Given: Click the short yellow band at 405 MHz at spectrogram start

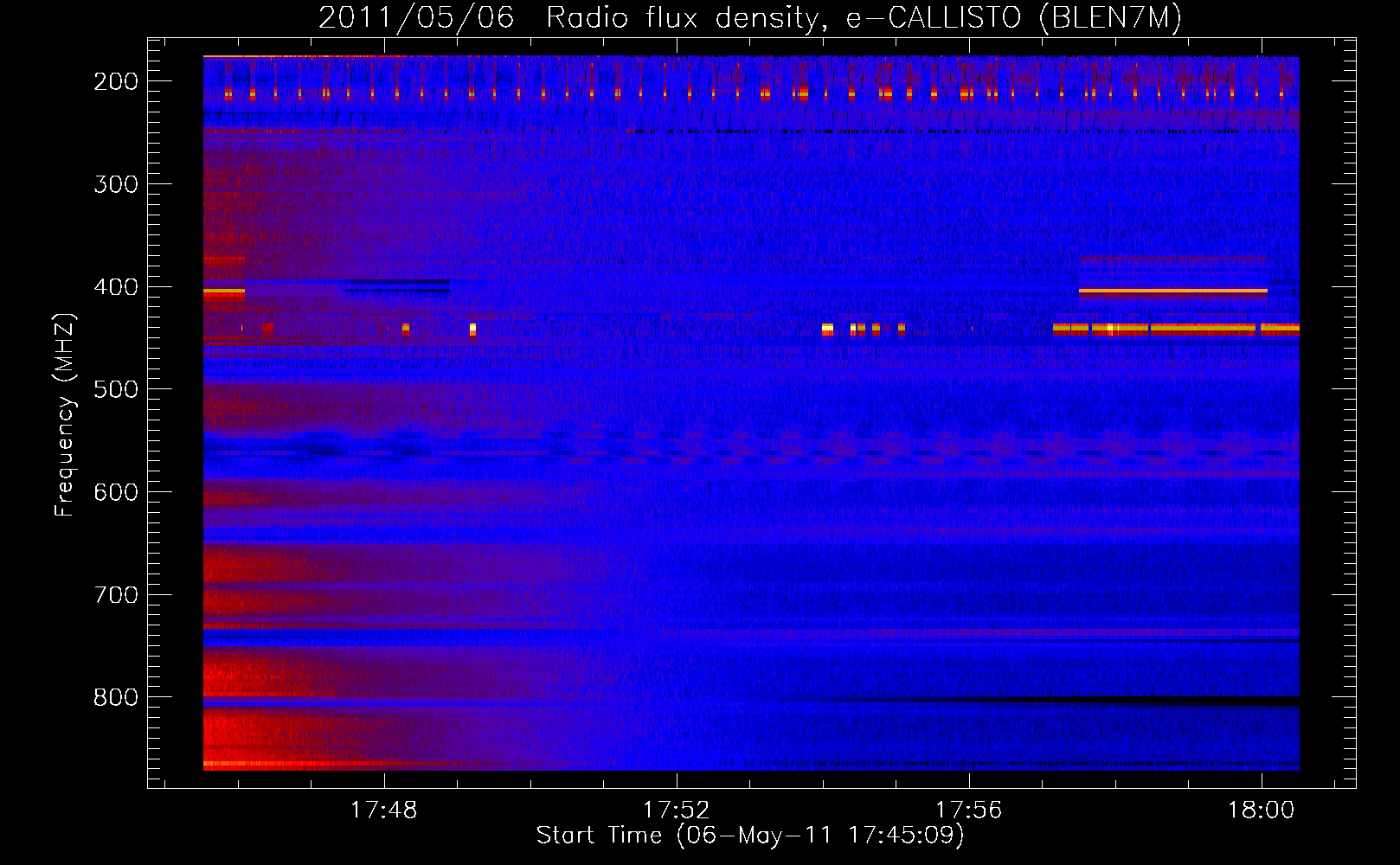Looking at the screenshot, I should point(224,292).
